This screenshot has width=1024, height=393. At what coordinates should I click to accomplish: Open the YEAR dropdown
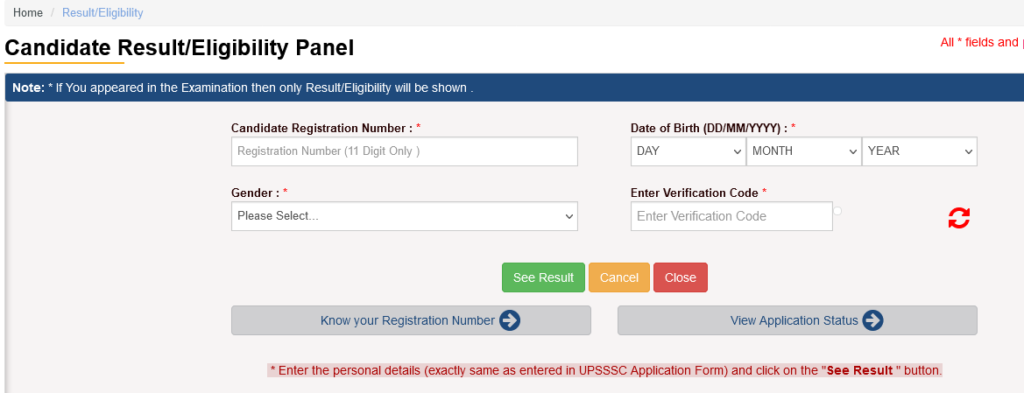pos(920,151)
